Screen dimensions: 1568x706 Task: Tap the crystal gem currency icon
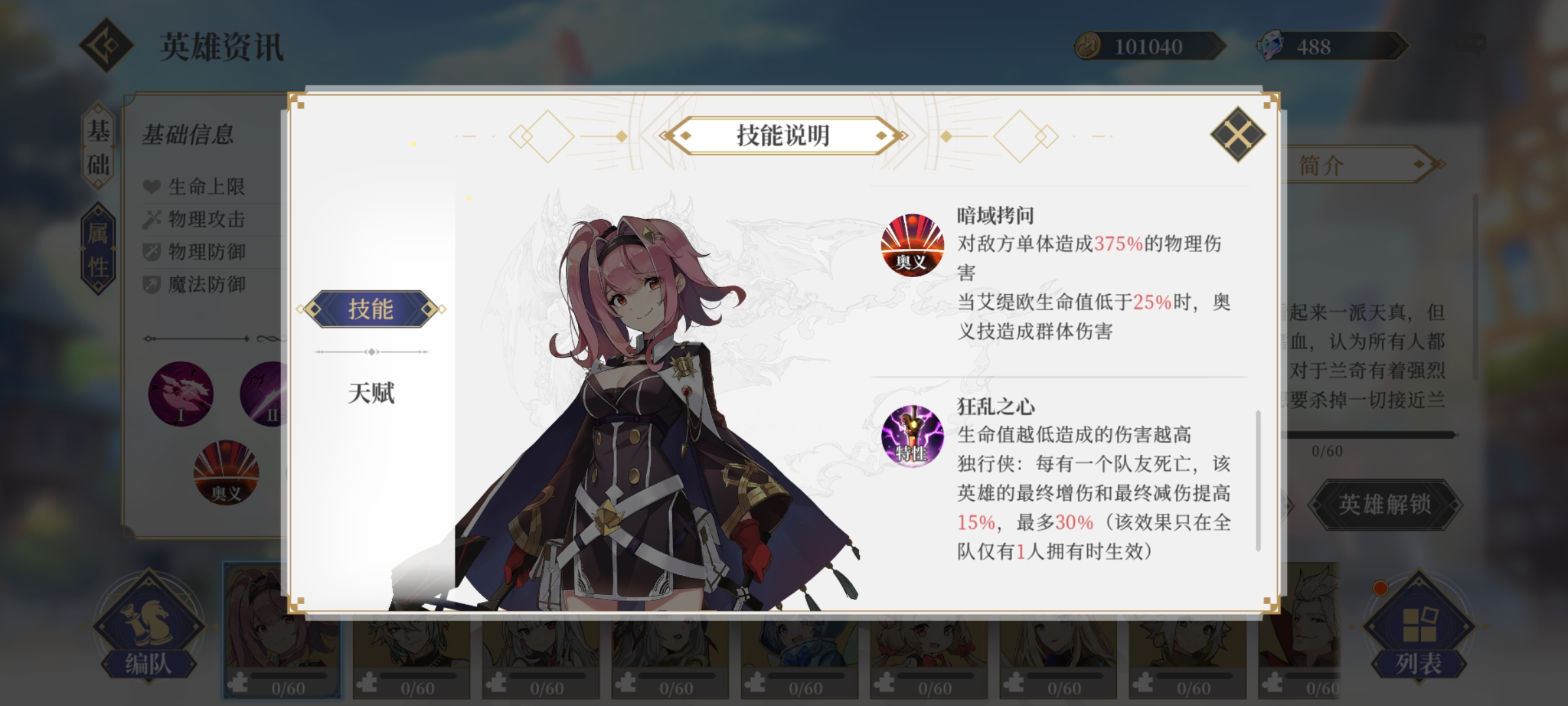coord(1270,46)
